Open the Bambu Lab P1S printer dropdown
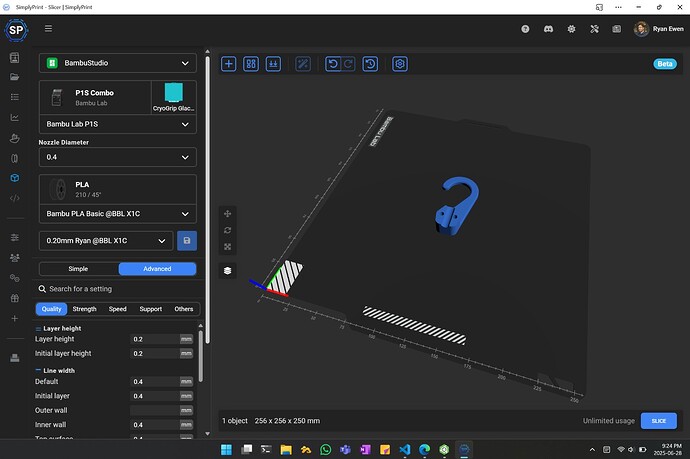690x459 pixels. tap(117, 124)
